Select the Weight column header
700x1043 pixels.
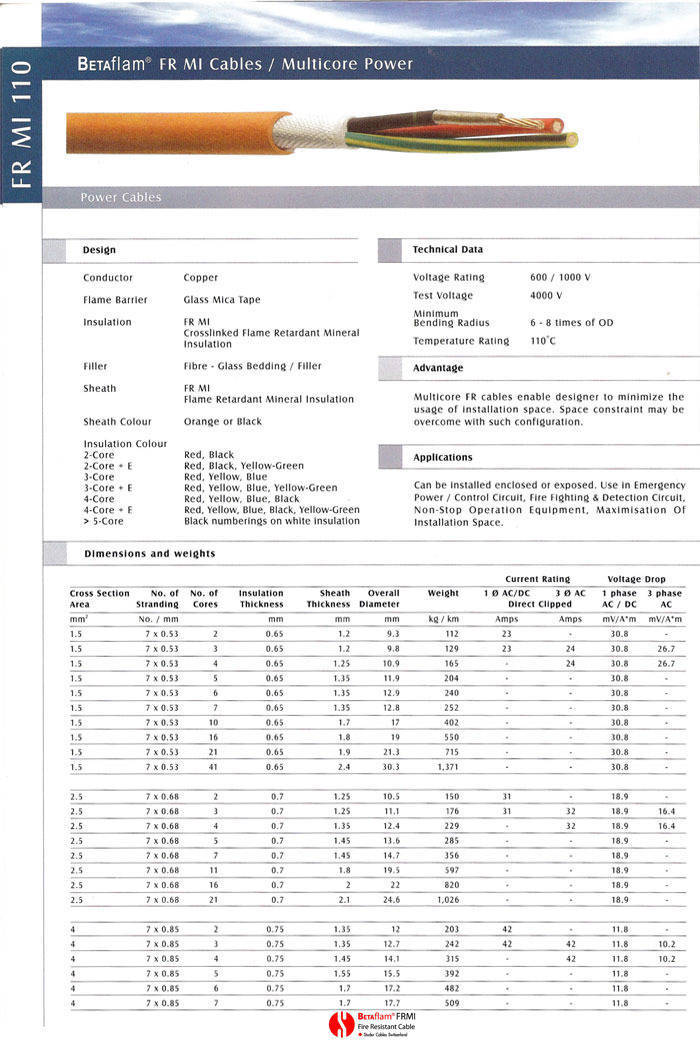pyautogui.click(x=443, y=593)
